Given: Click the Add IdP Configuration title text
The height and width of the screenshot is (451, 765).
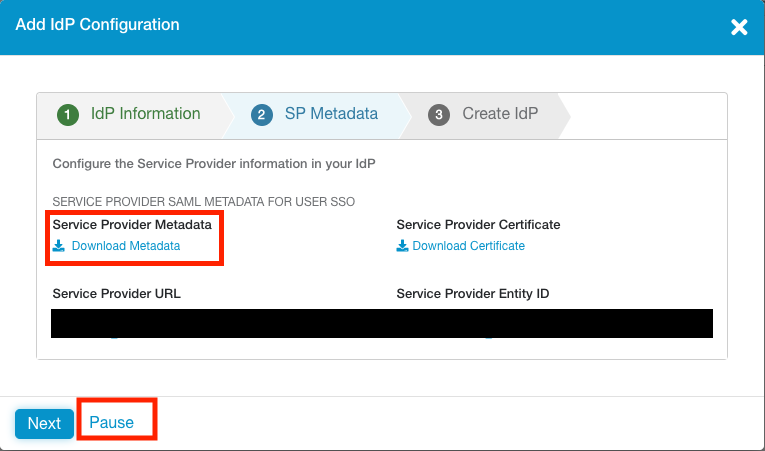Looking at the screenshot, I should pos(98,24).
